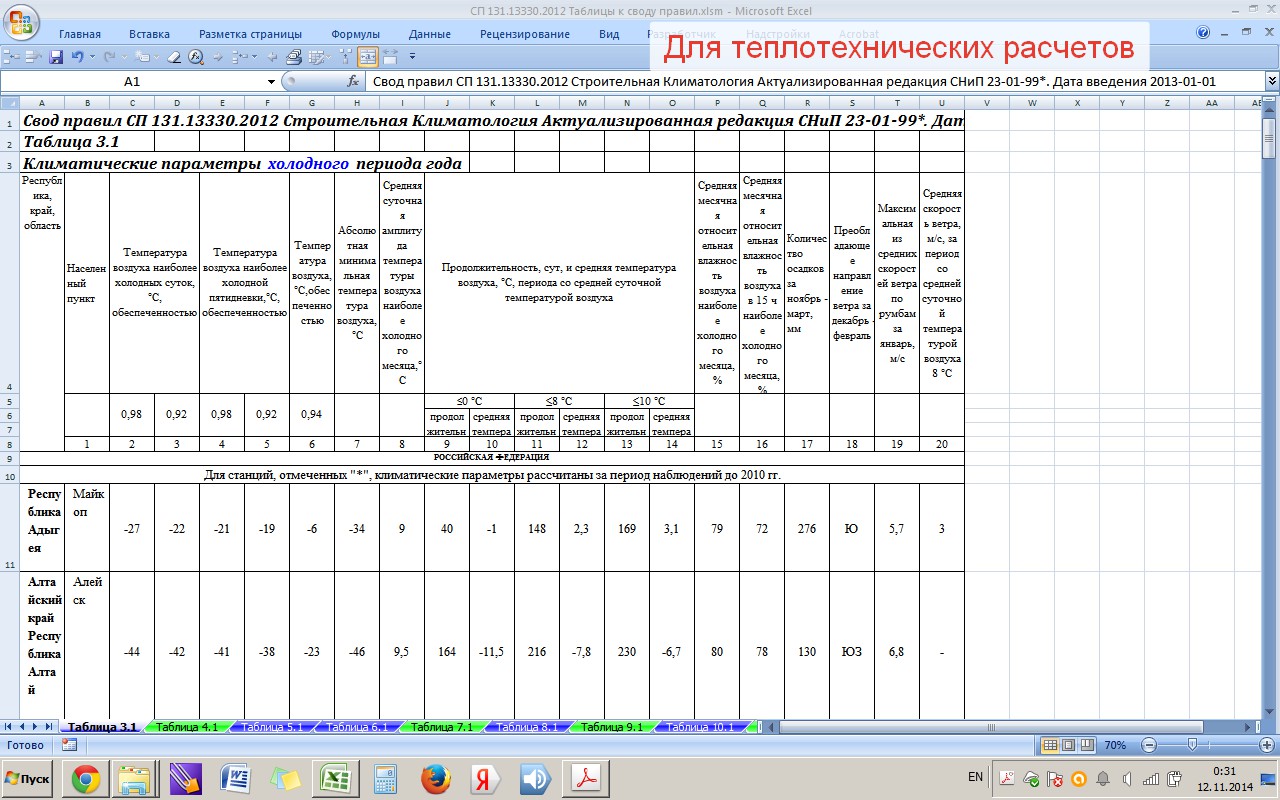The width and height of the screenshot is (1280, 800).
Task: Switch to sheet Таблица 5.1
Action: [271, 727]
